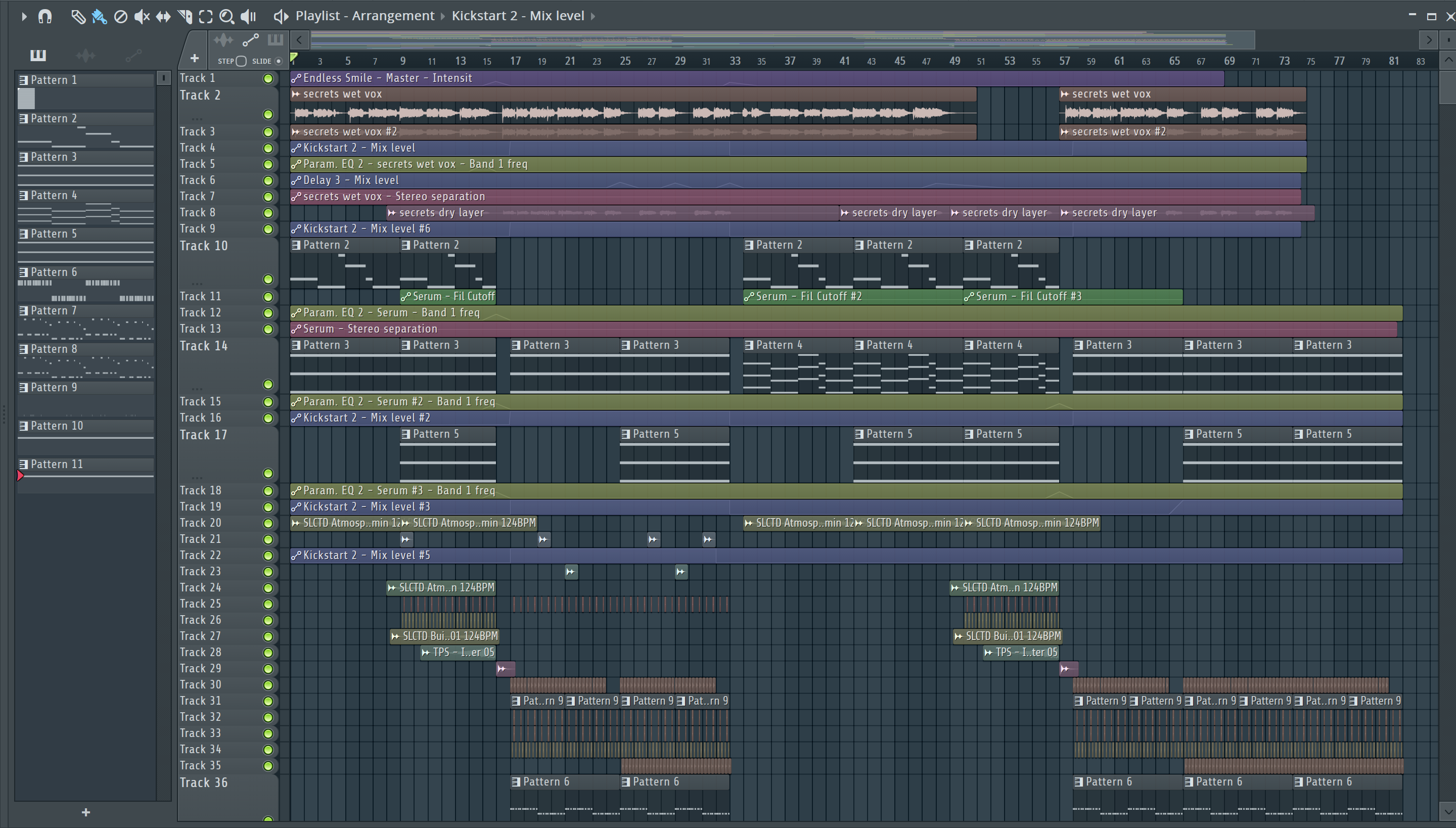Screen dimensions: 1456x828
Task: Expand the arrow after Kickstart 2 - Mix level
Action: [593, 16]
